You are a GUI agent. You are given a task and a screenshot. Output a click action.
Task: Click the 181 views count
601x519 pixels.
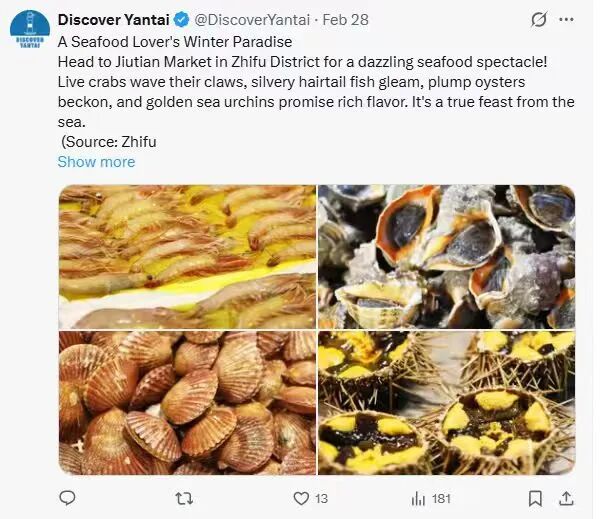(441, 499)
